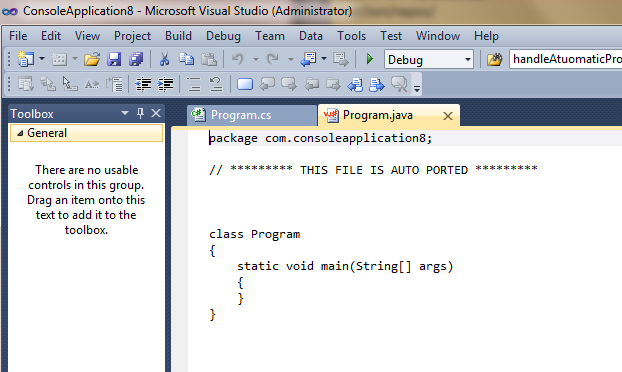
Task: Close the Toolbox panel
Action: pos(156,113)
